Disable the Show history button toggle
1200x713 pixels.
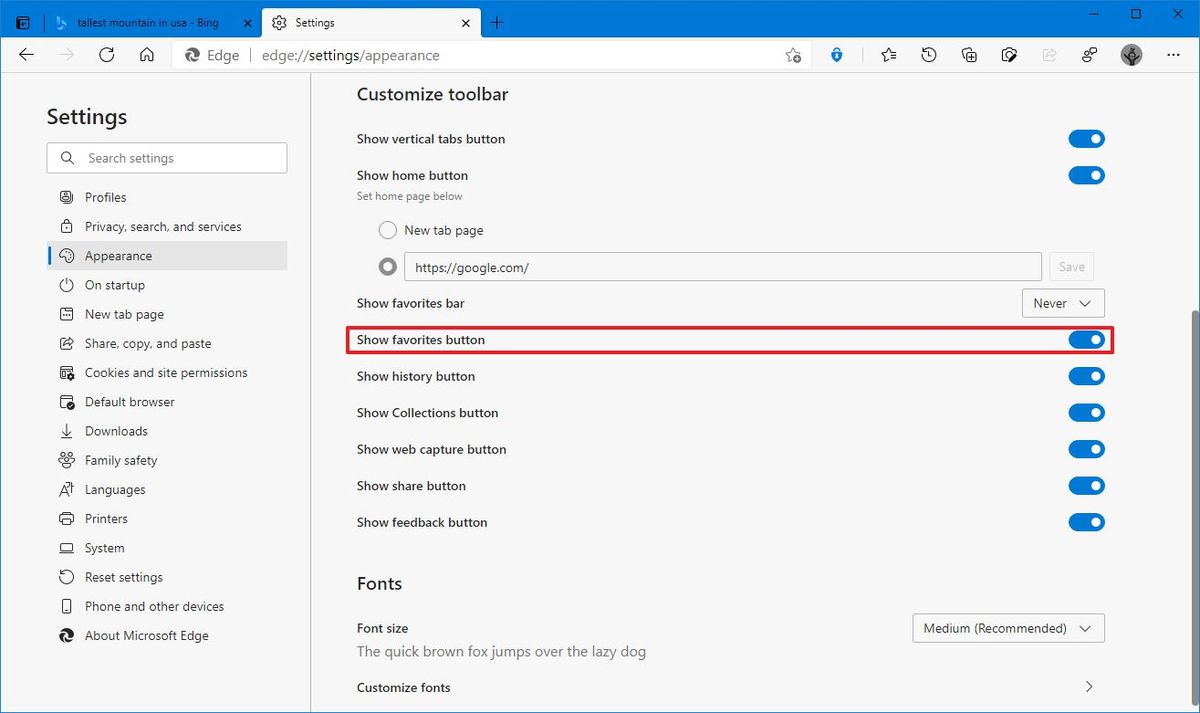(x=1087, y=376)
